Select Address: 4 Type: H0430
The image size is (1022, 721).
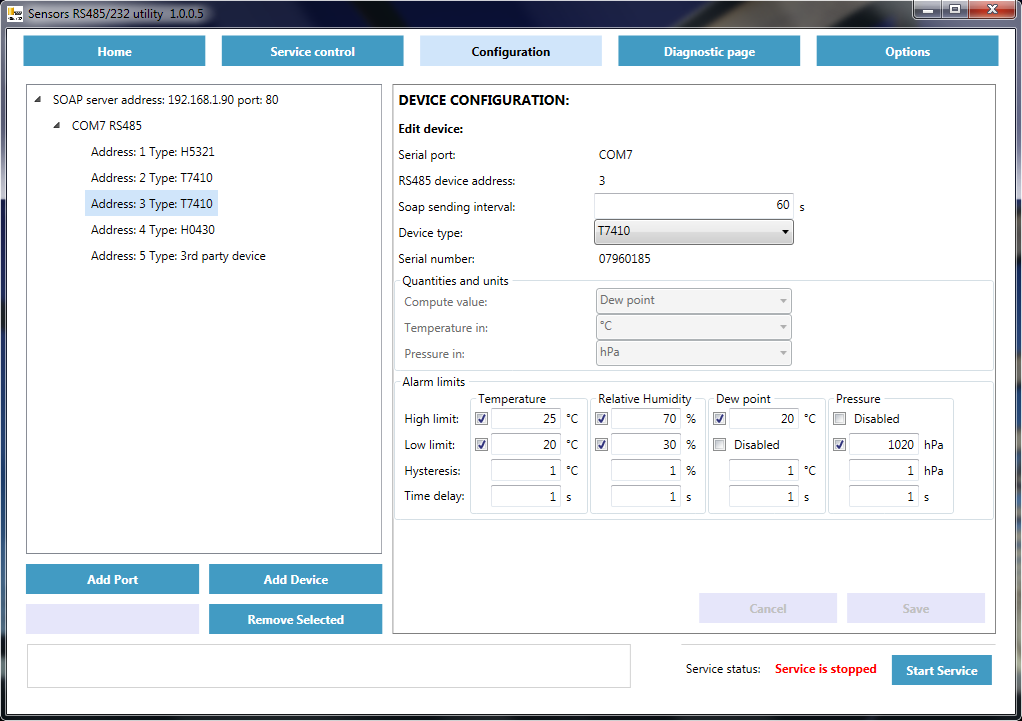point(153,229)
